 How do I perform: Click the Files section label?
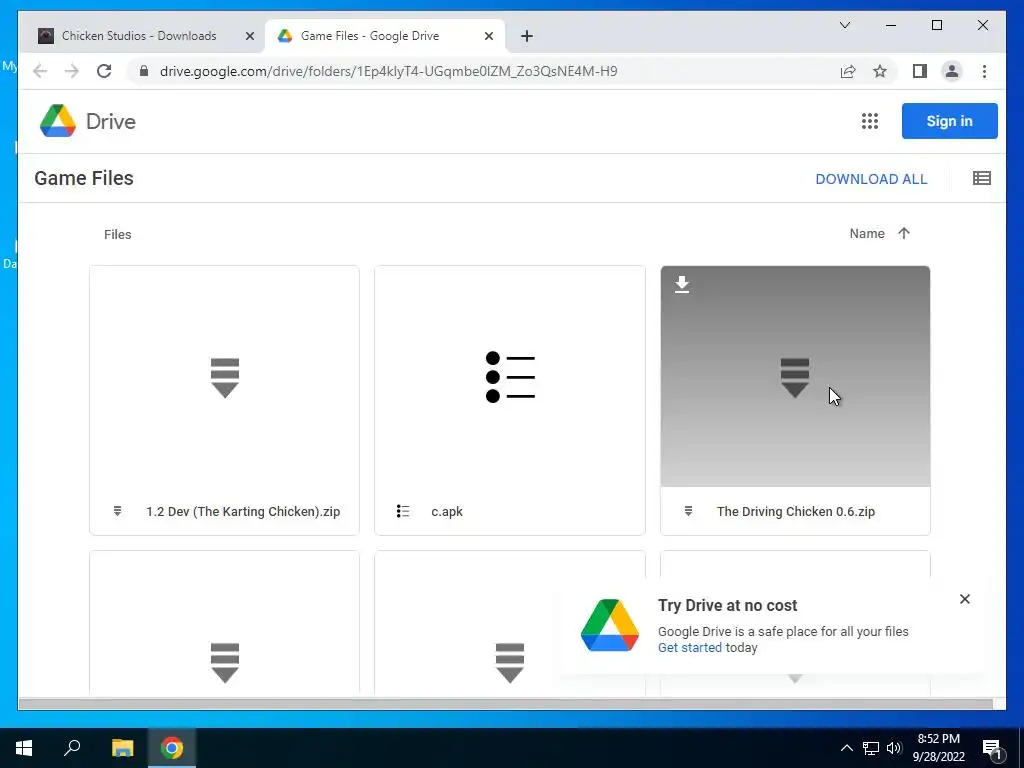point(118,234)
